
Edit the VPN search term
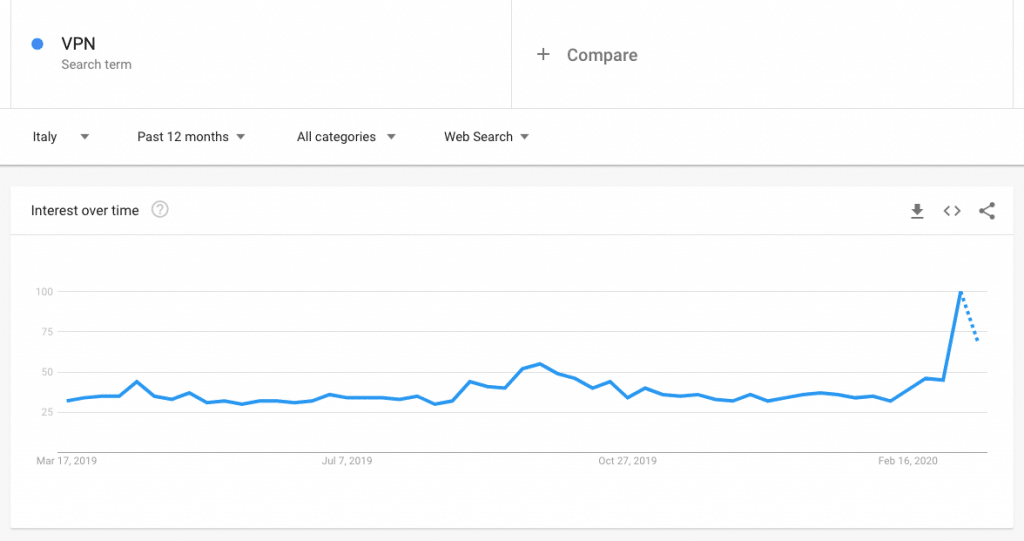click(x=78, y=44)
